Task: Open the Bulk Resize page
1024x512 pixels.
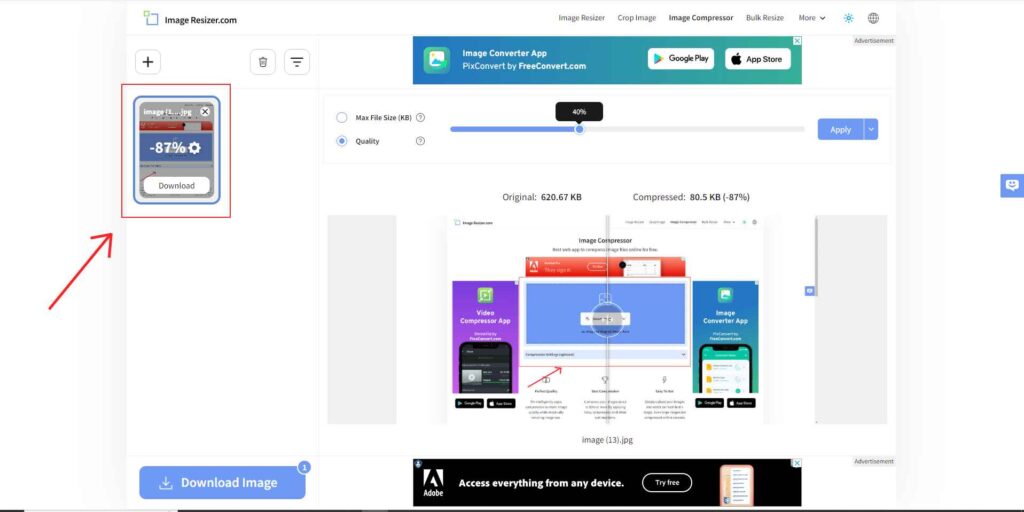Action: (765, 18)
